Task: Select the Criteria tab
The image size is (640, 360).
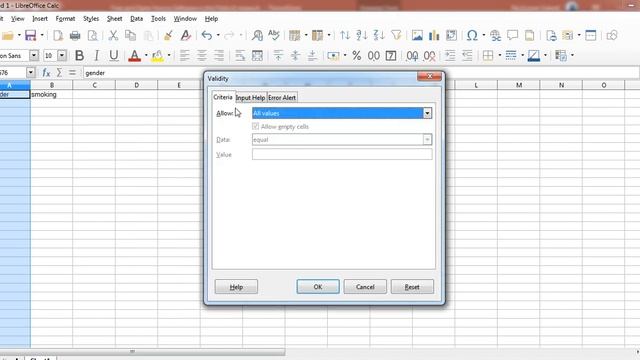Action: [x=223, y=97]
